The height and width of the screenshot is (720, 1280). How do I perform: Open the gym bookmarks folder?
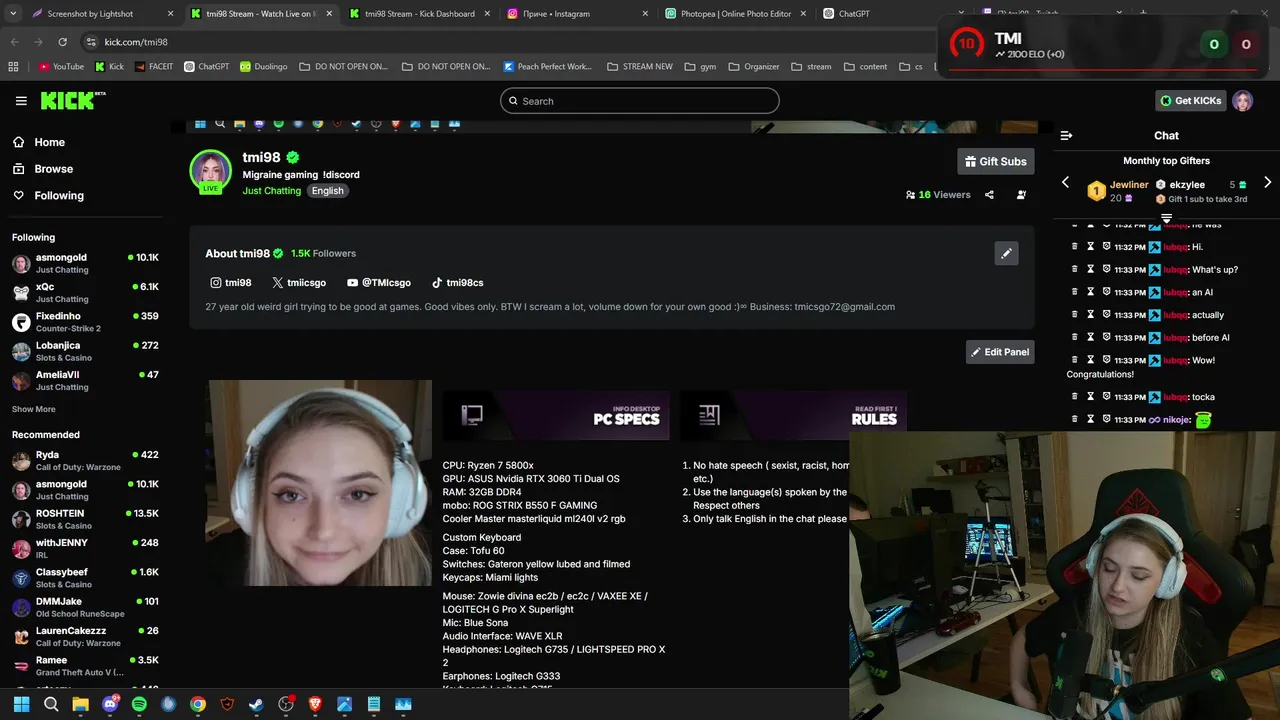700,67
